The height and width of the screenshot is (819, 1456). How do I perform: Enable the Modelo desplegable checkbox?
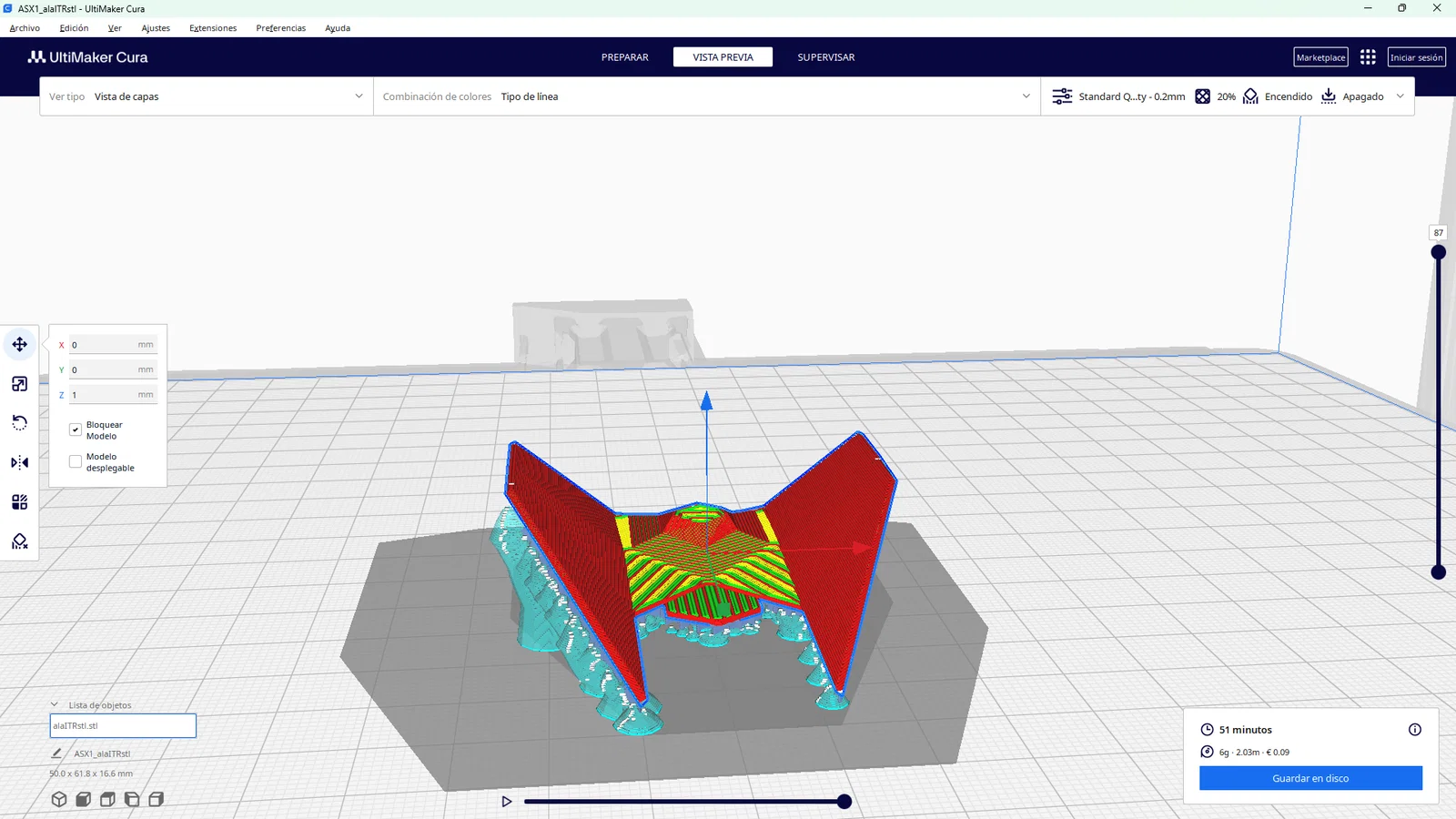[x=76, y=461]
